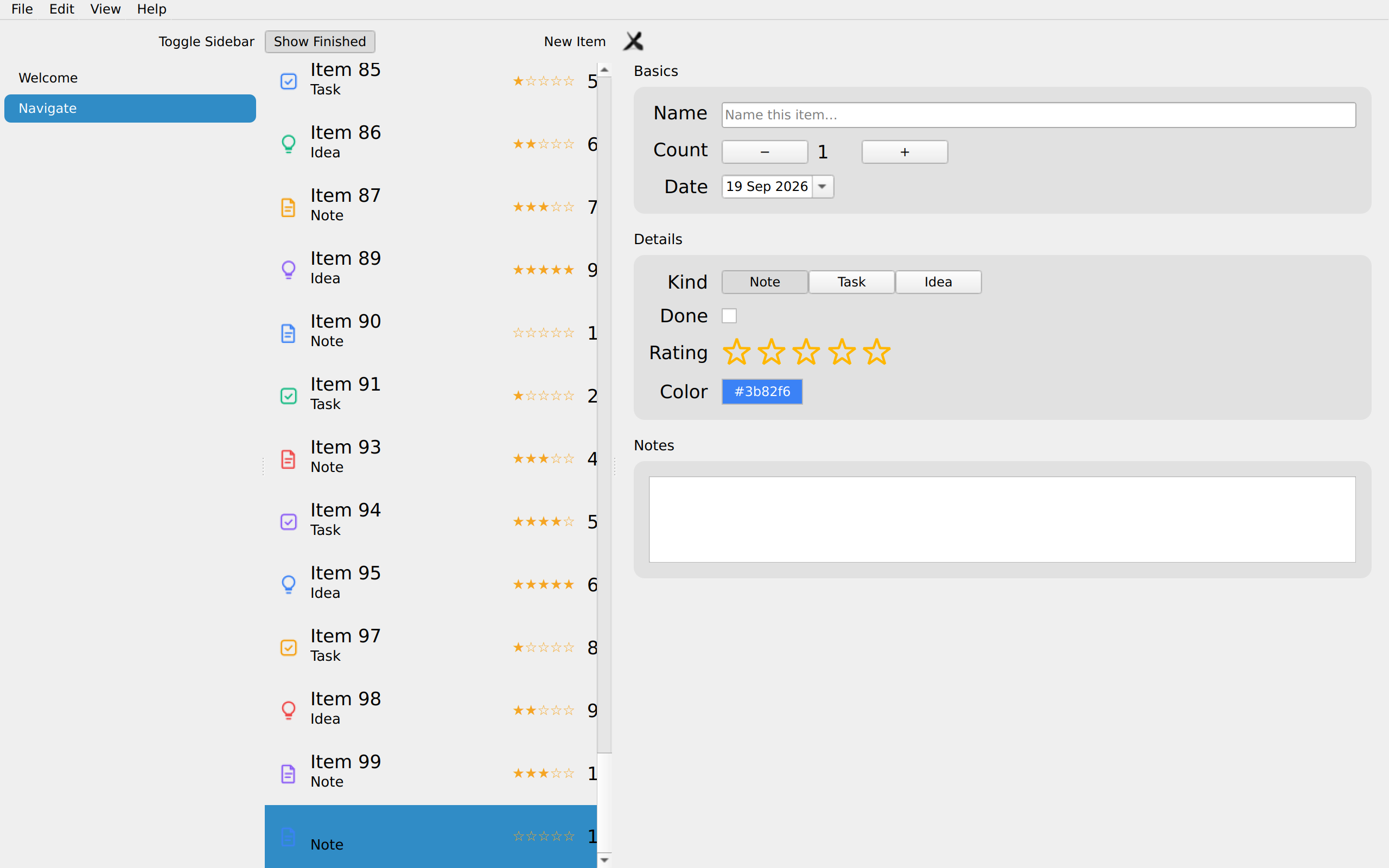Select Navigate in the sidebar
This screenshot has width=1389, height=868.
130,108
